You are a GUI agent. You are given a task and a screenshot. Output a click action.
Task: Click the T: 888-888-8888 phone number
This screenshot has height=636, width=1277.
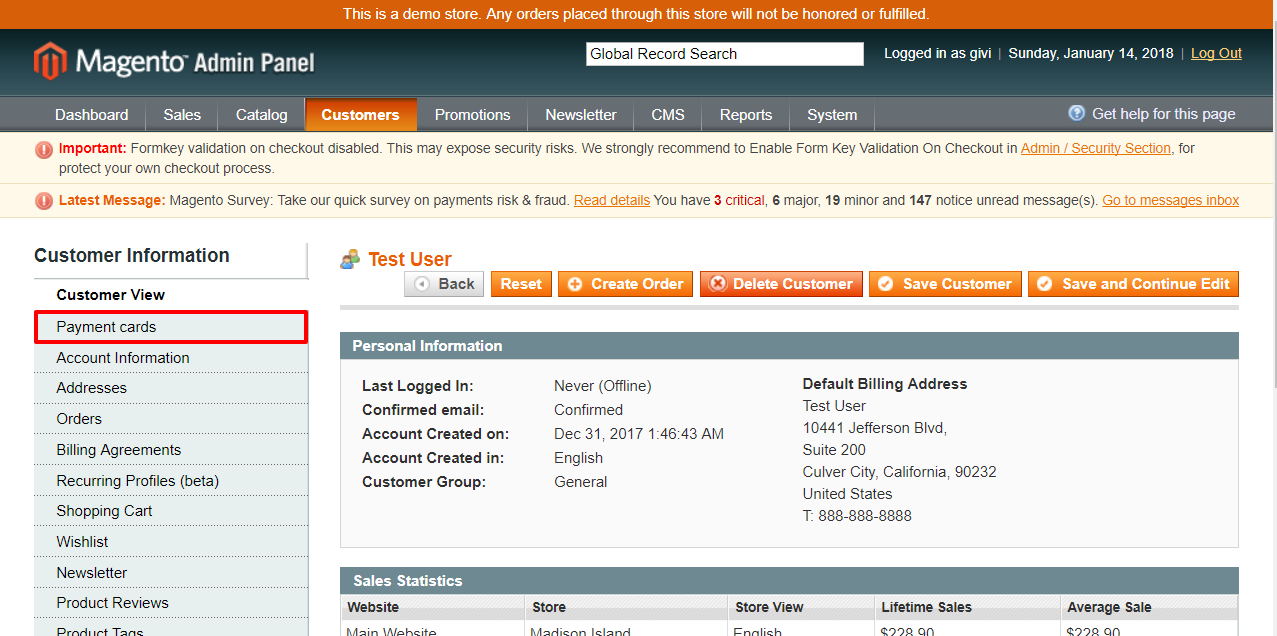click(857, 516)
